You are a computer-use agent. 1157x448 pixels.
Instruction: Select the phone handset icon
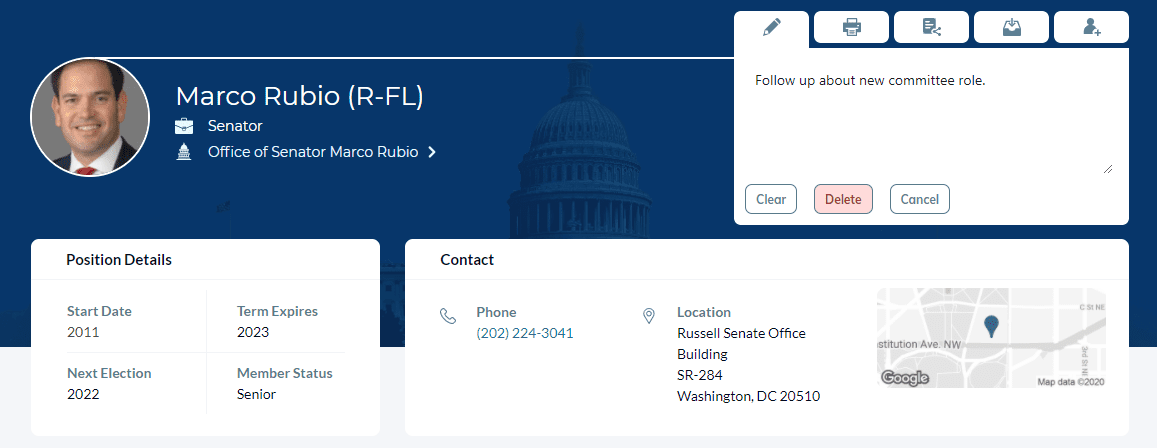tap(448, 317)
